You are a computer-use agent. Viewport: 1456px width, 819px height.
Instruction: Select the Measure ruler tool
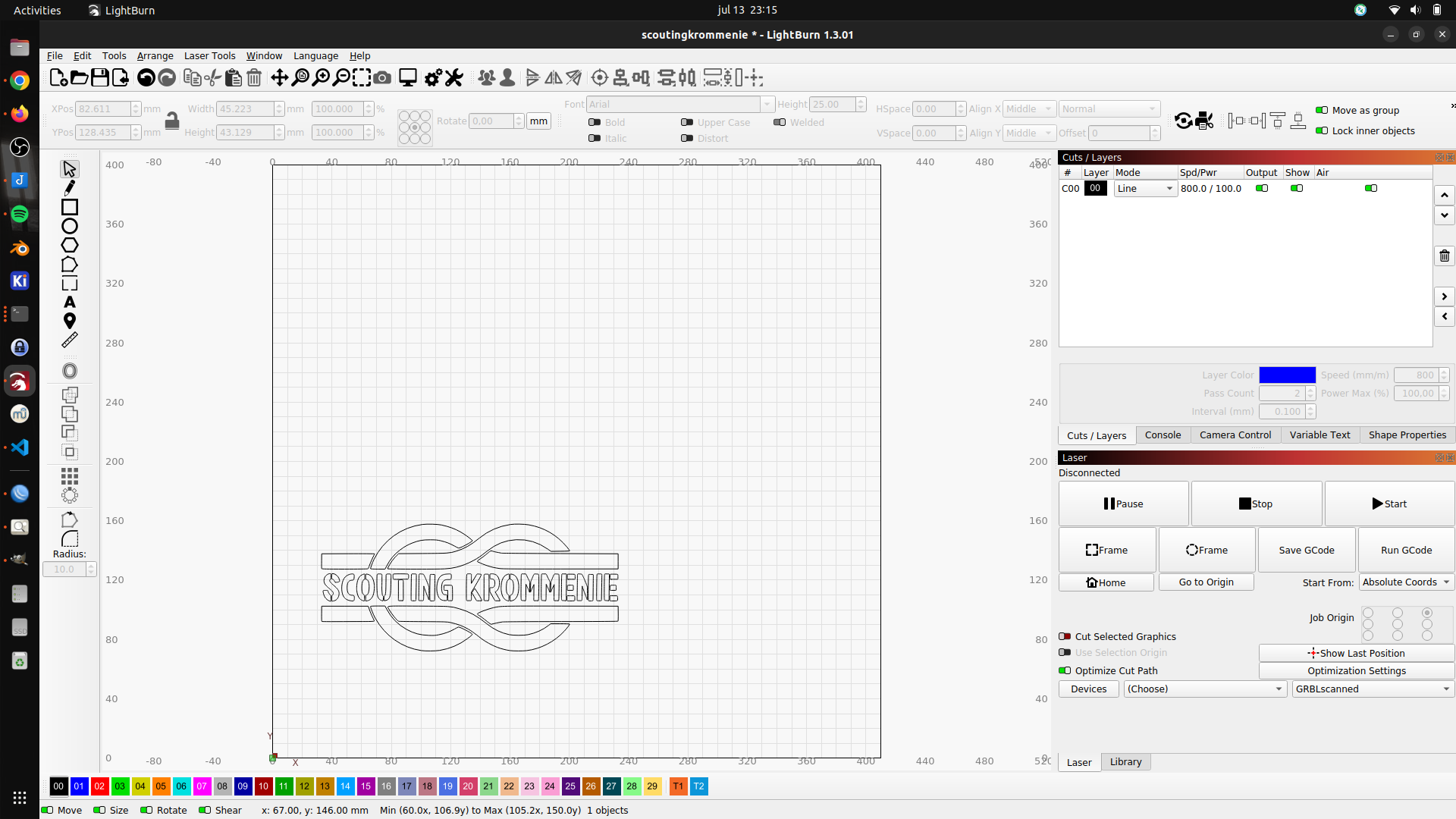pos(70,340)
